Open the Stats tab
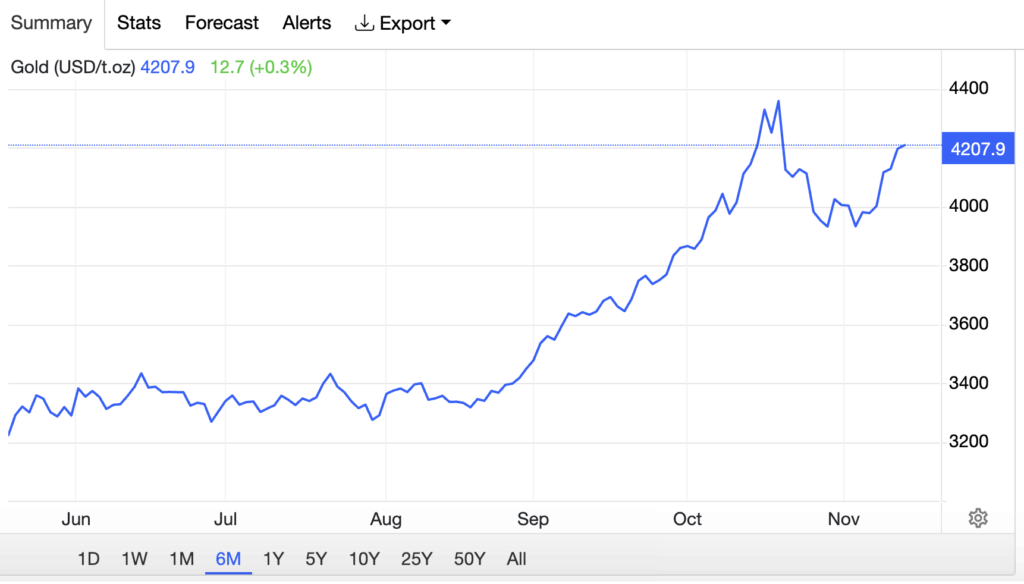The height and width of the screenshot is (584, 1024). 139,23
